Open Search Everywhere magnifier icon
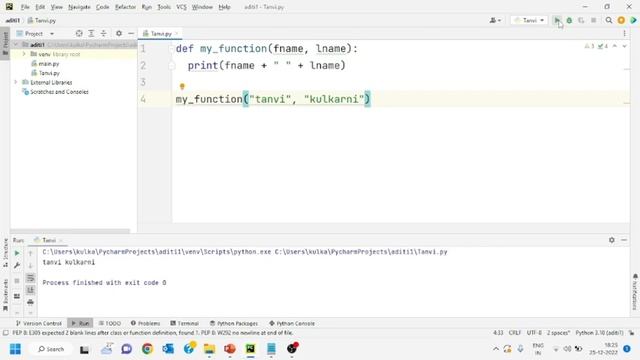Image resolution: width=640 pixels, height=360 pixels. pos(609,20)
